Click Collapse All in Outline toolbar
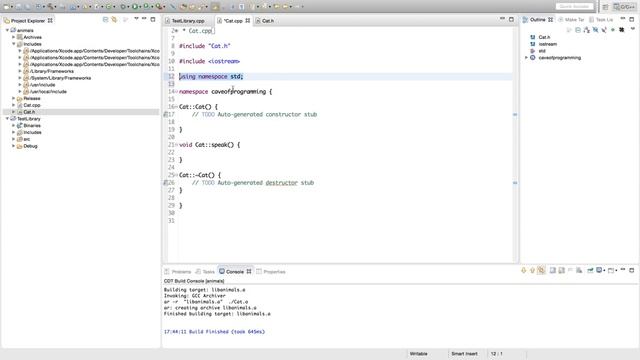 (x=578, y=30)
